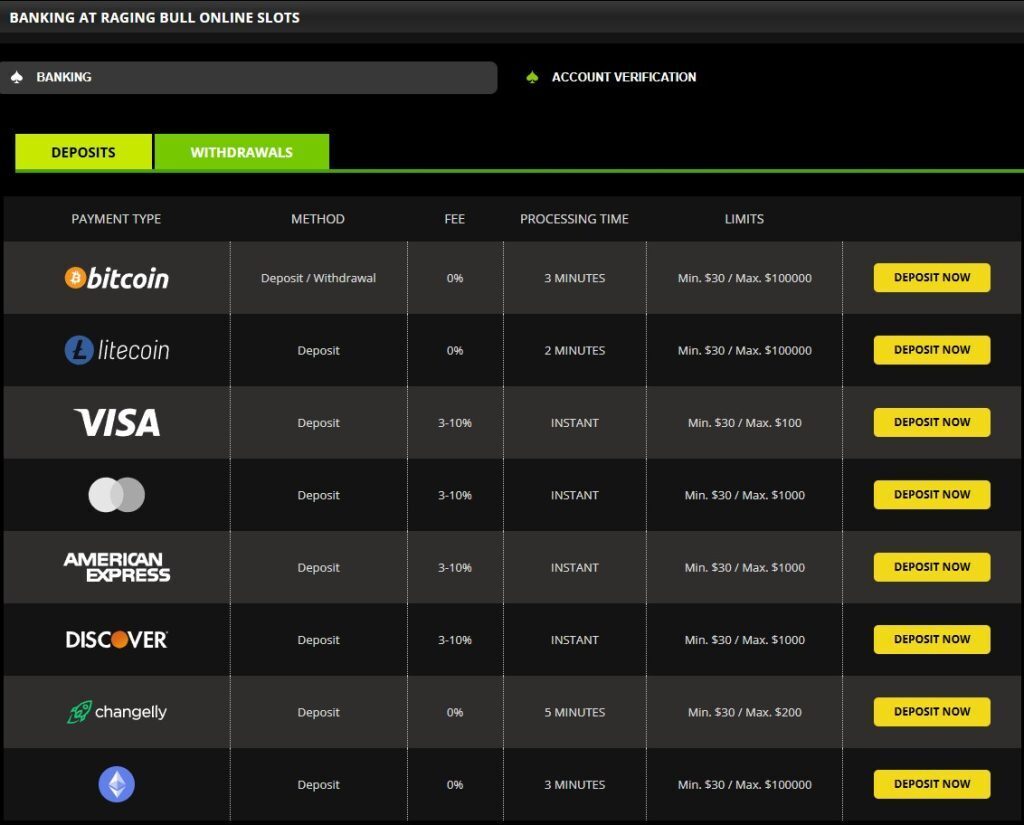Click 'Min. $30 / Max. $200' limit for Changelly
The width and height of the screenshot is (1024, 825).
coord(744,713)
